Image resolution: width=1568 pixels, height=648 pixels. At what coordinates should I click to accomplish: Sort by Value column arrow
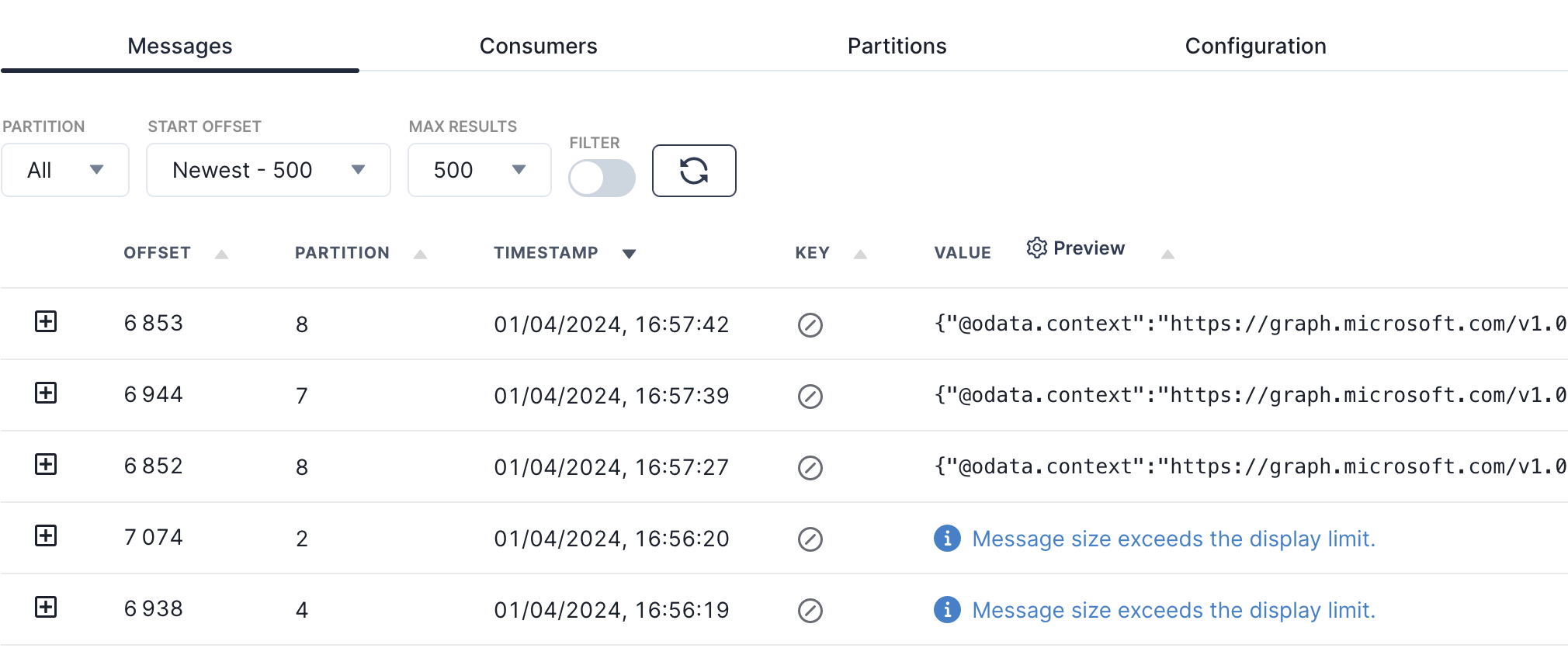click(1167, 254)
